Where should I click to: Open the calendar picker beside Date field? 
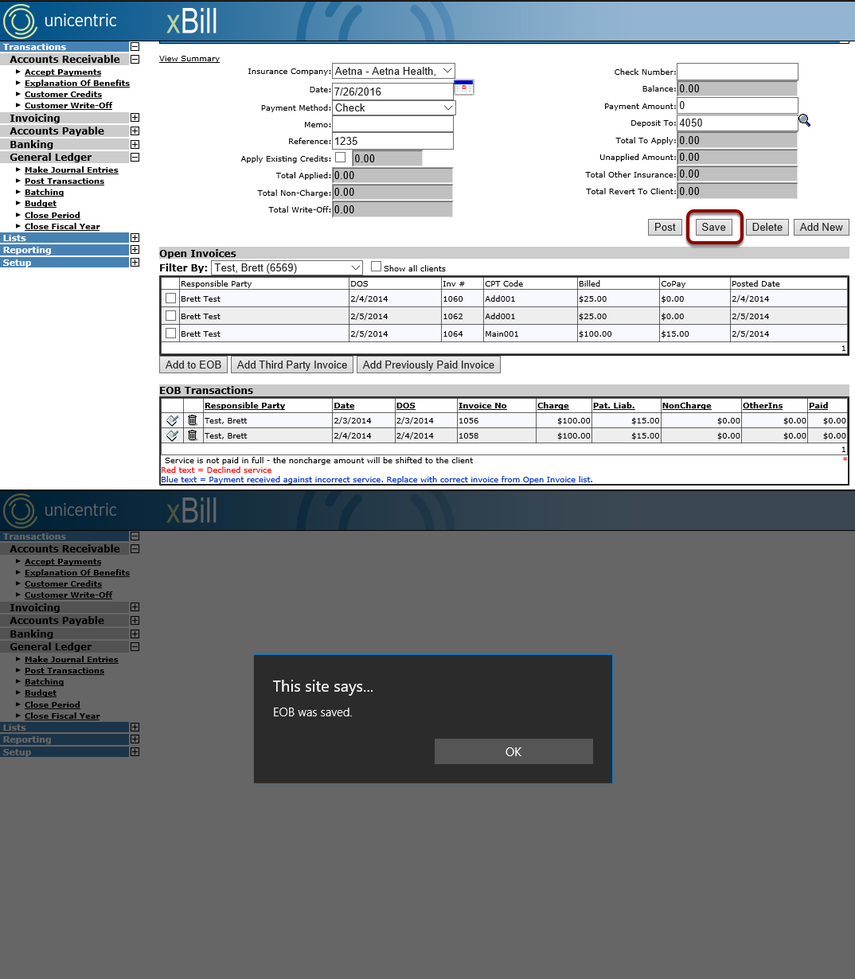click(x=464, y=88)
